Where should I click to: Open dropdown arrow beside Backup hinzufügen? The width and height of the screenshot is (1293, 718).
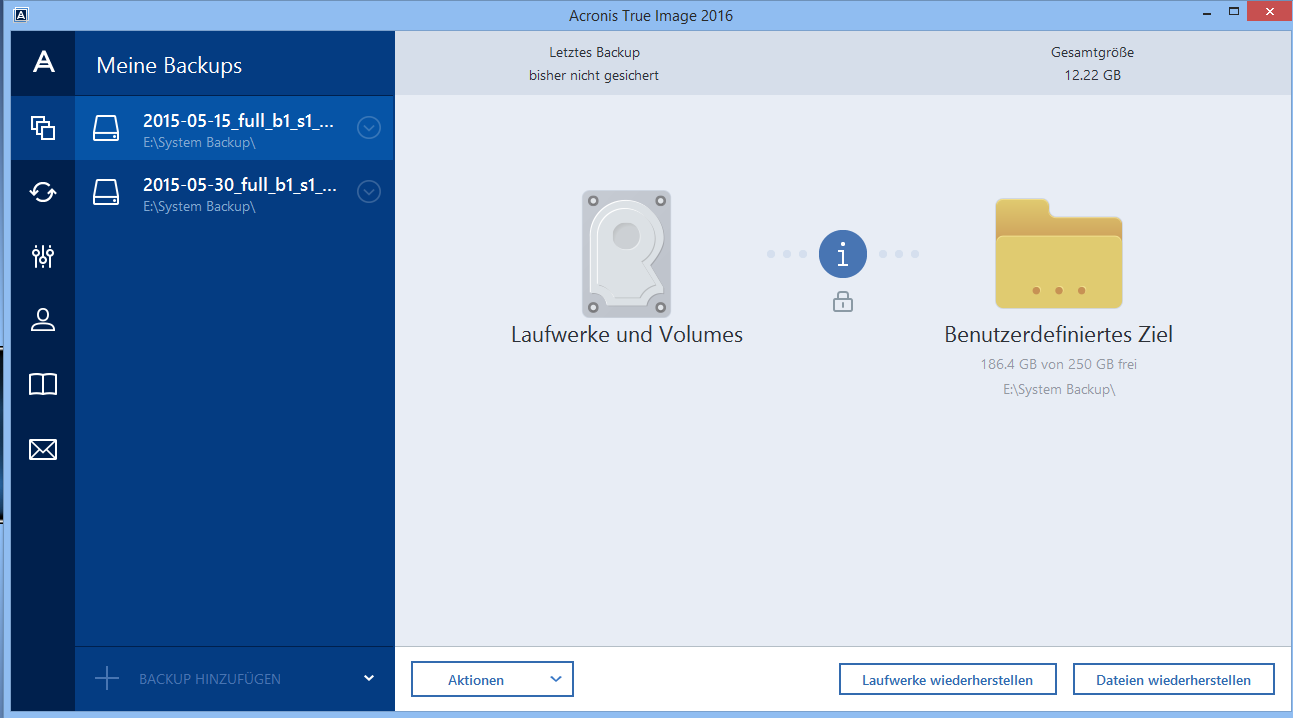tap(369, 678)
